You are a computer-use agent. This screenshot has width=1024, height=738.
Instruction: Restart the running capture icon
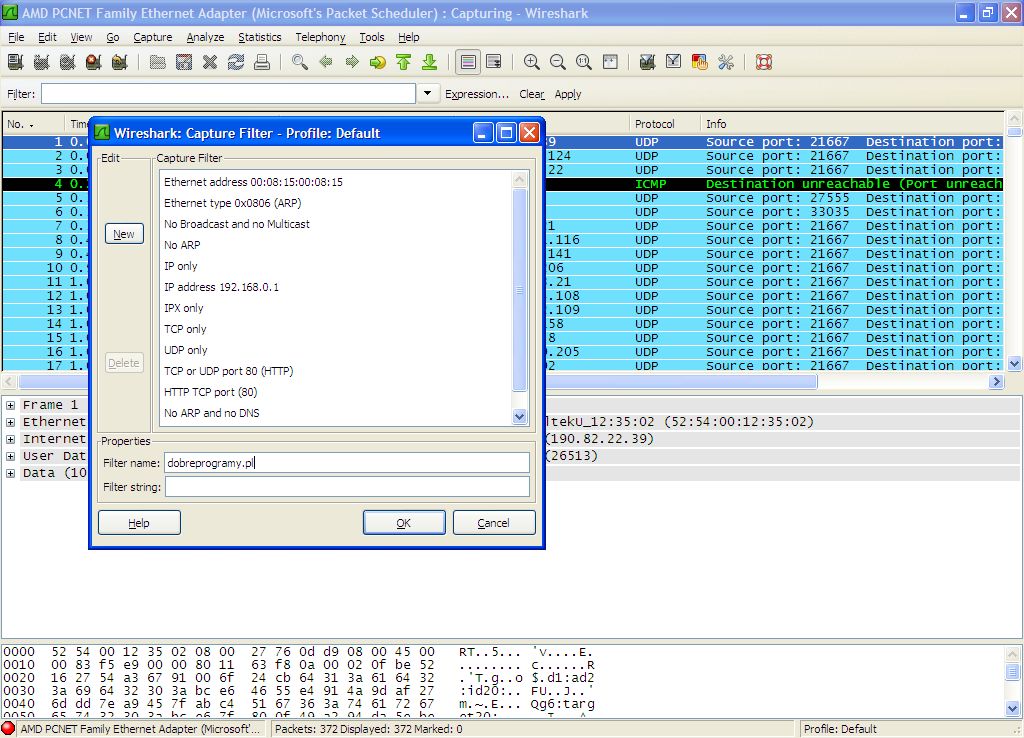(x=120, y=62)
